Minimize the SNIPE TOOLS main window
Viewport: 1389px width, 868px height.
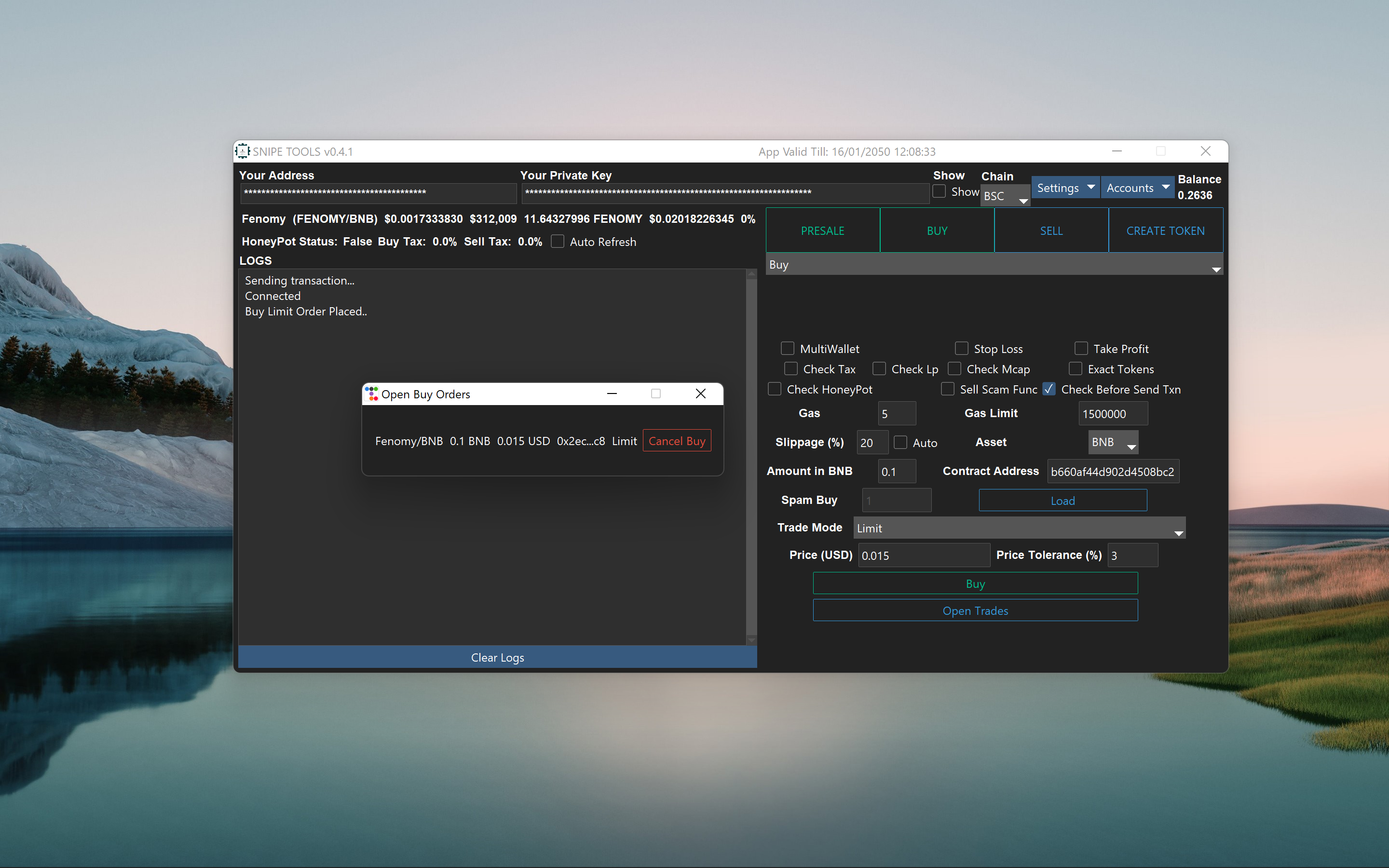point(1117,151)
